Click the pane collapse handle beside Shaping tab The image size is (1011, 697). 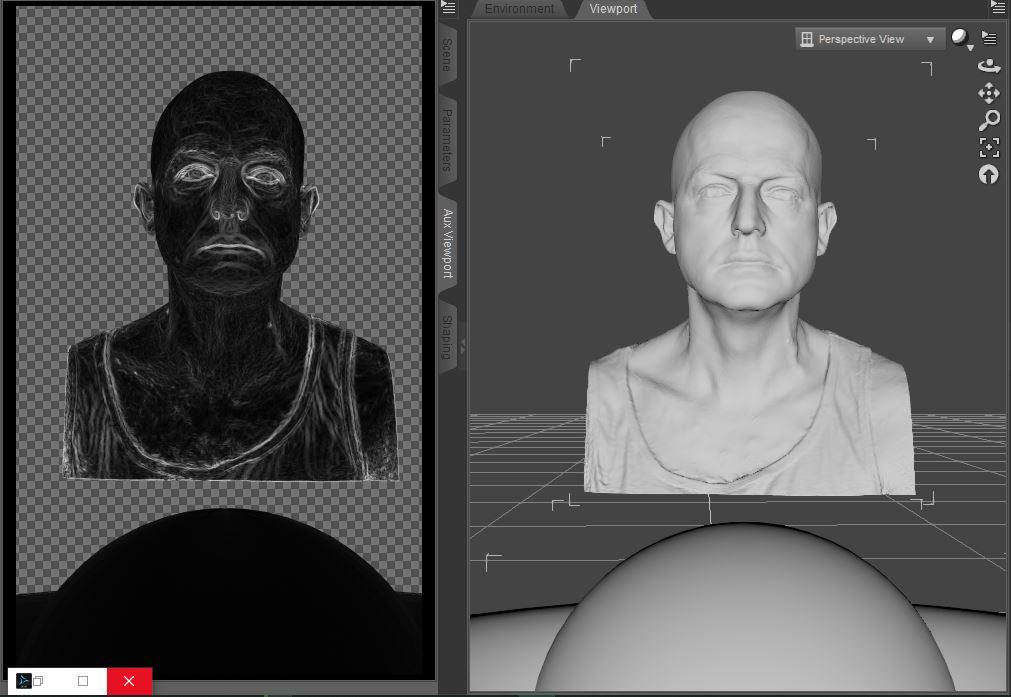tap(462, 348)
